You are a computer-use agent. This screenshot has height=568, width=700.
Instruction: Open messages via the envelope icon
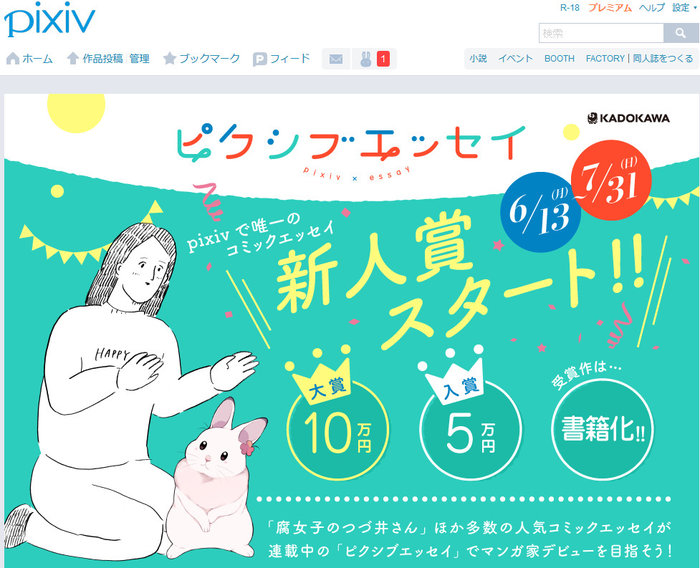(x=336, y=59)
